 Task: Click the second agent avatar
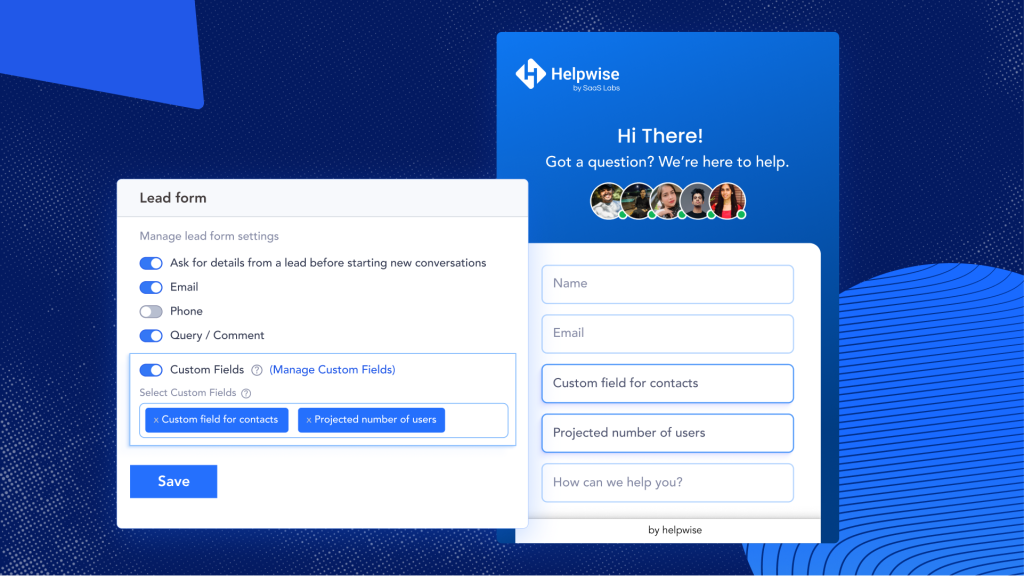[x=637, y=201]
